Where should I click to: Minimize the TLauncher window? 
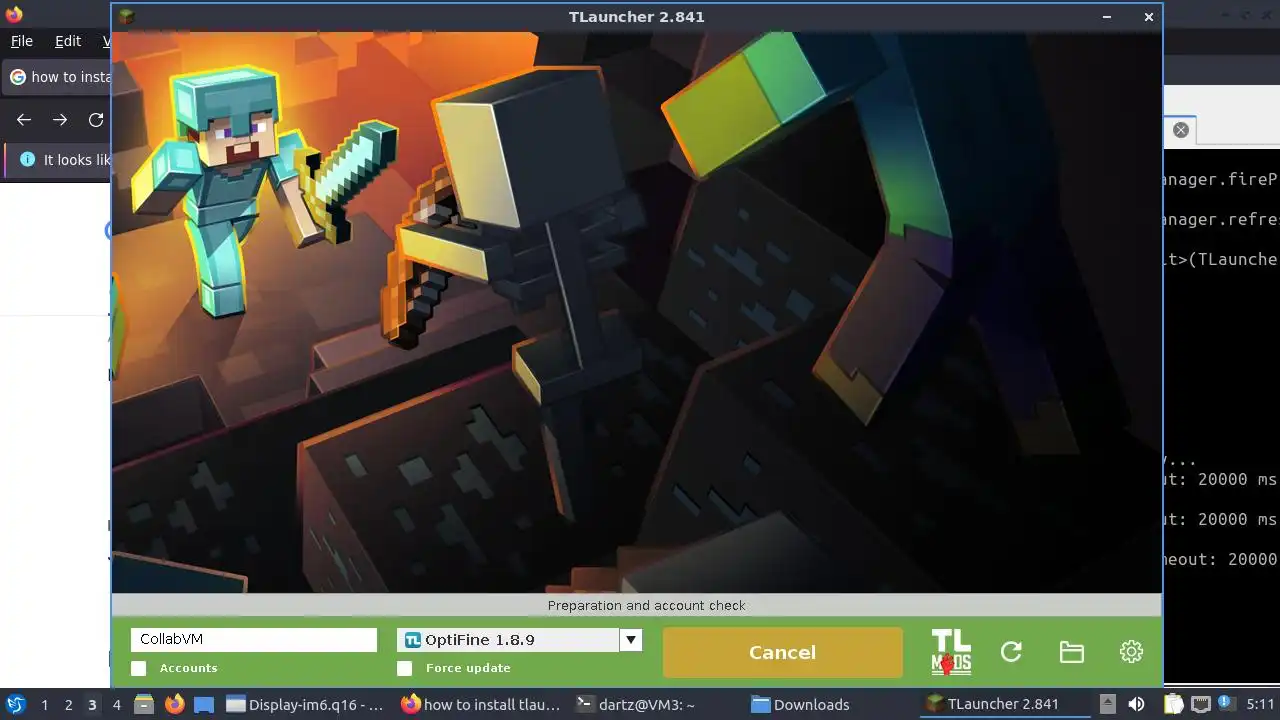[1107, 17]
